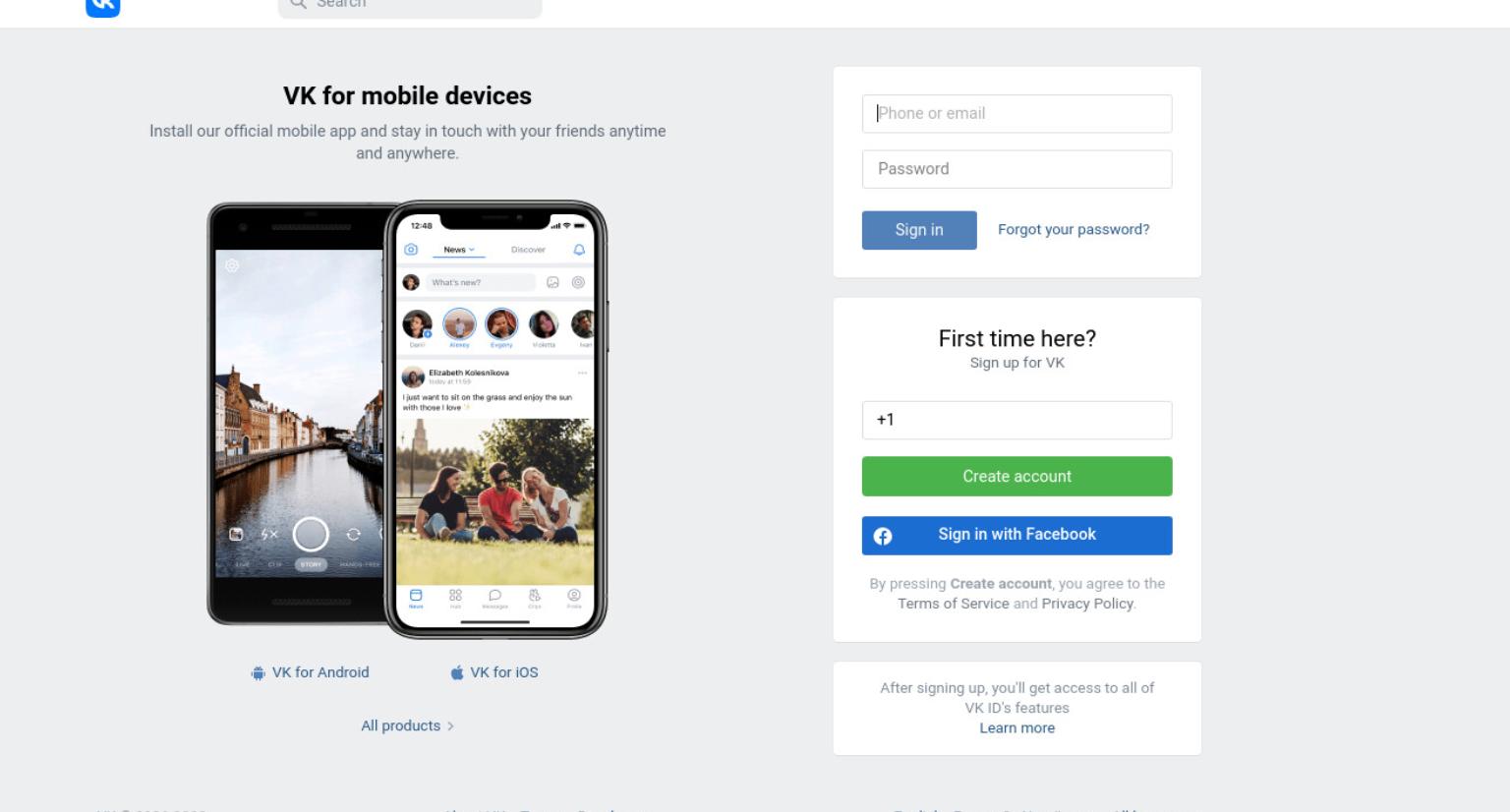Open the News dropdown in phone mockup
The image size is (1510, 812).
[458, 250]
